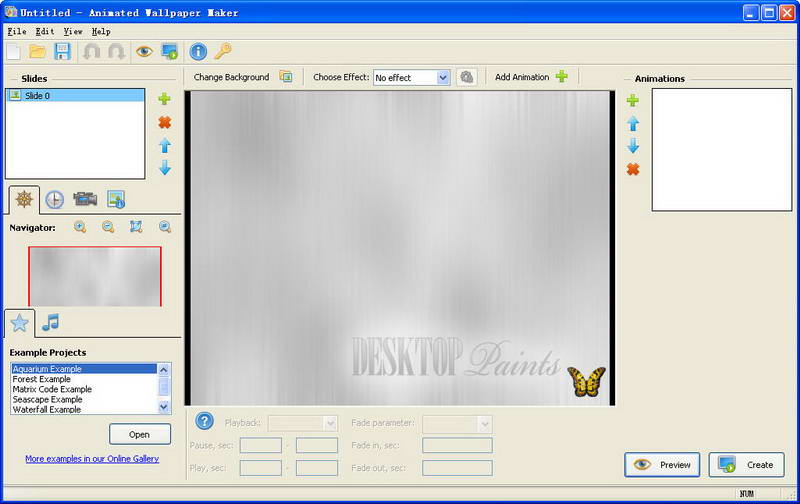Screen dimensions: 800x504
Task: Fit to window in Navigator
Action: (136, 226)
